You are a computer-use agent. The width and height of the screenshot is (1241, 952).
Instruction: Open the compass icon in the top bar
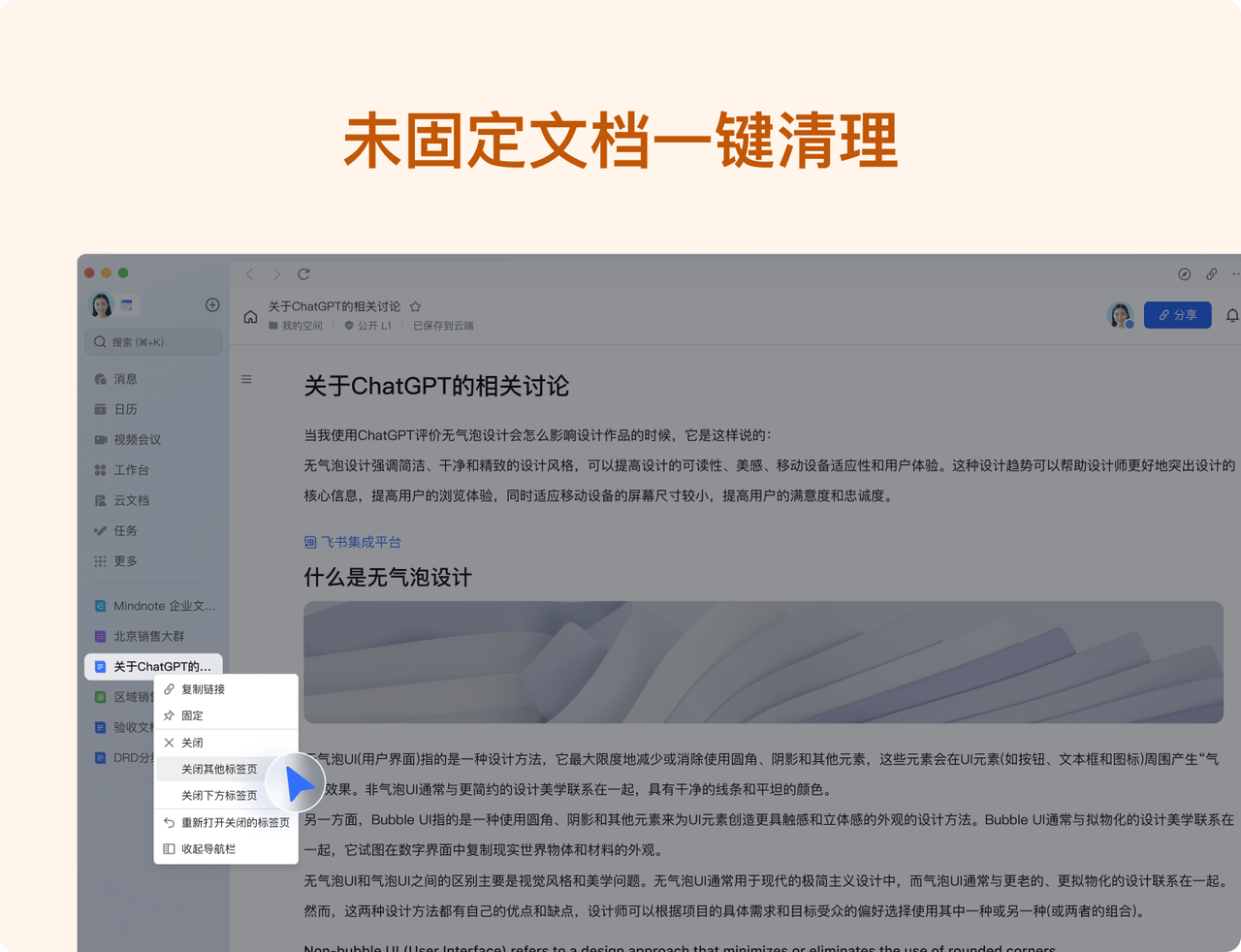tap(1184, 274)
